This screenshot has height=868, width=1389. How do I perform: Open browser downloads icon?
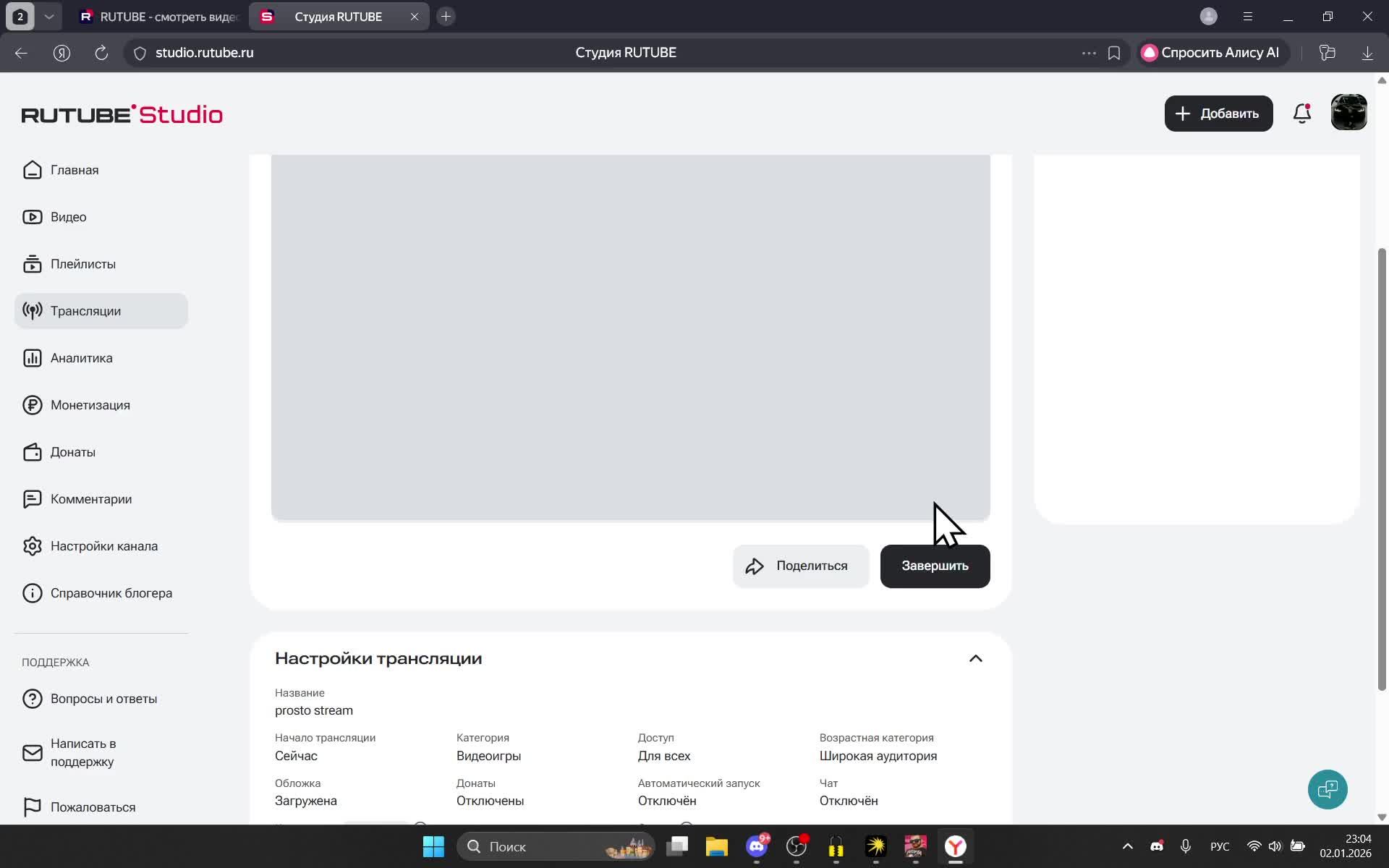pos(1367,53)
